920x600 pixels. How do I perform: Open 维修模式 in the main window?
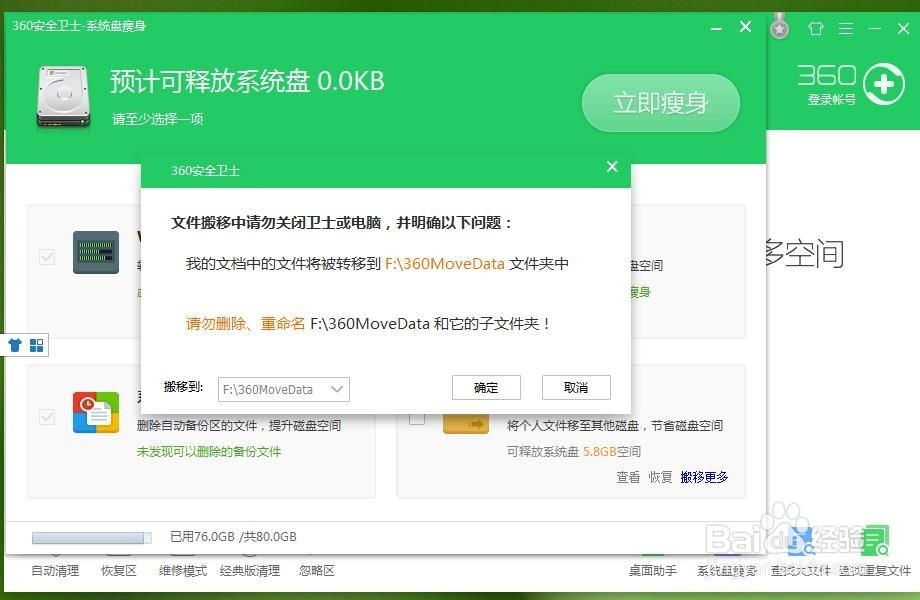(x=183, y=571)
